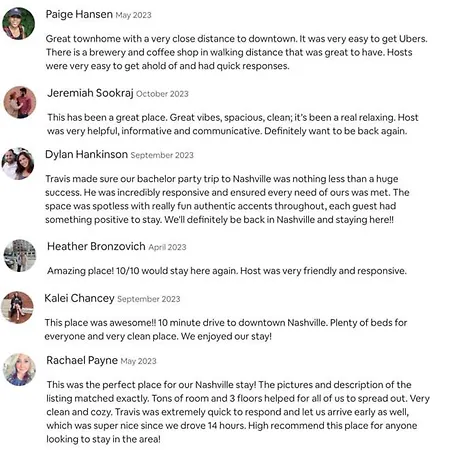The height and width of the screenshot is (450, 450).
Task: Open Kalei Chancey's name link
Action: (80, 298)
